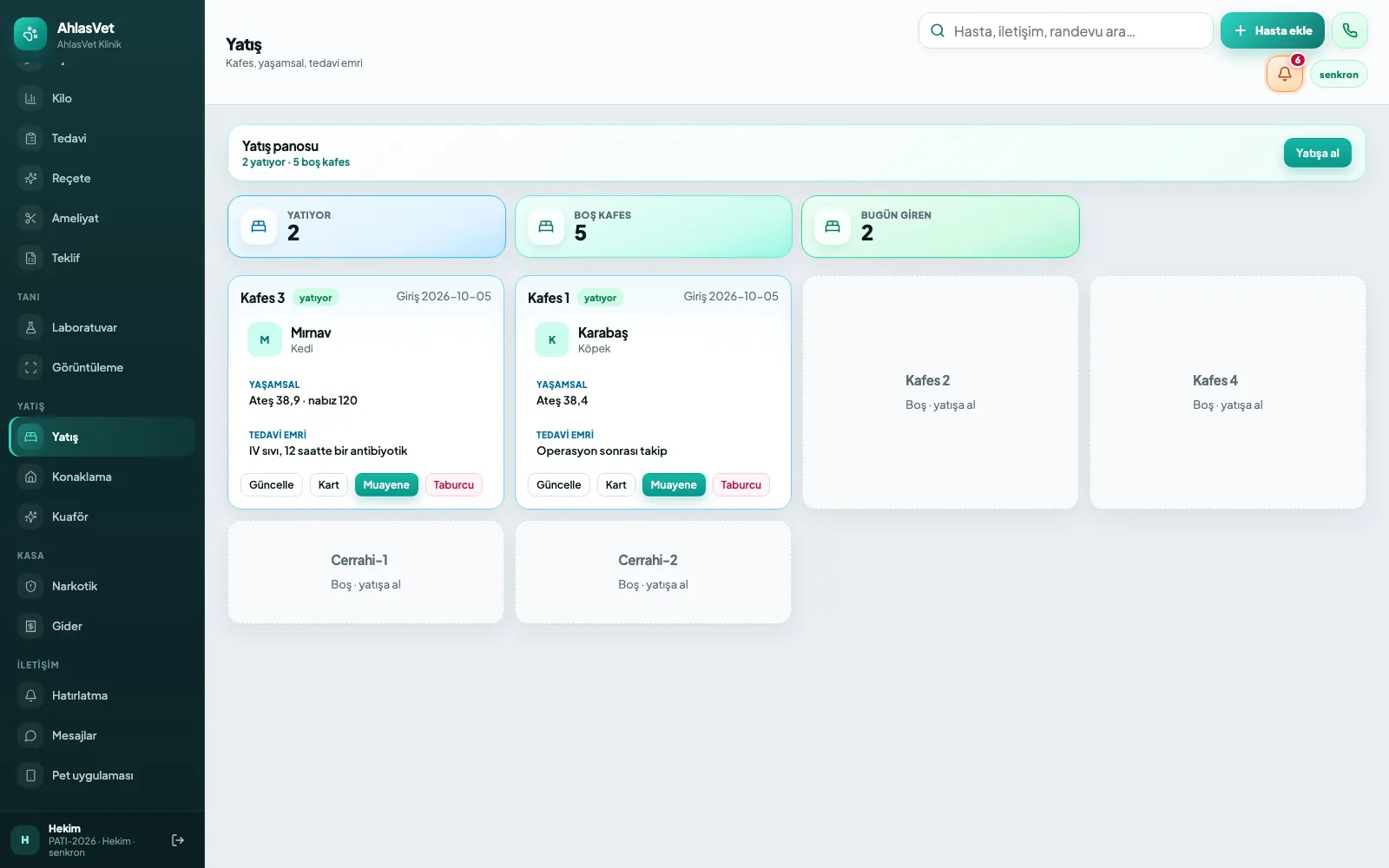
Task: Click the AhlasVet paw logo icon
Action: [30, 34]
